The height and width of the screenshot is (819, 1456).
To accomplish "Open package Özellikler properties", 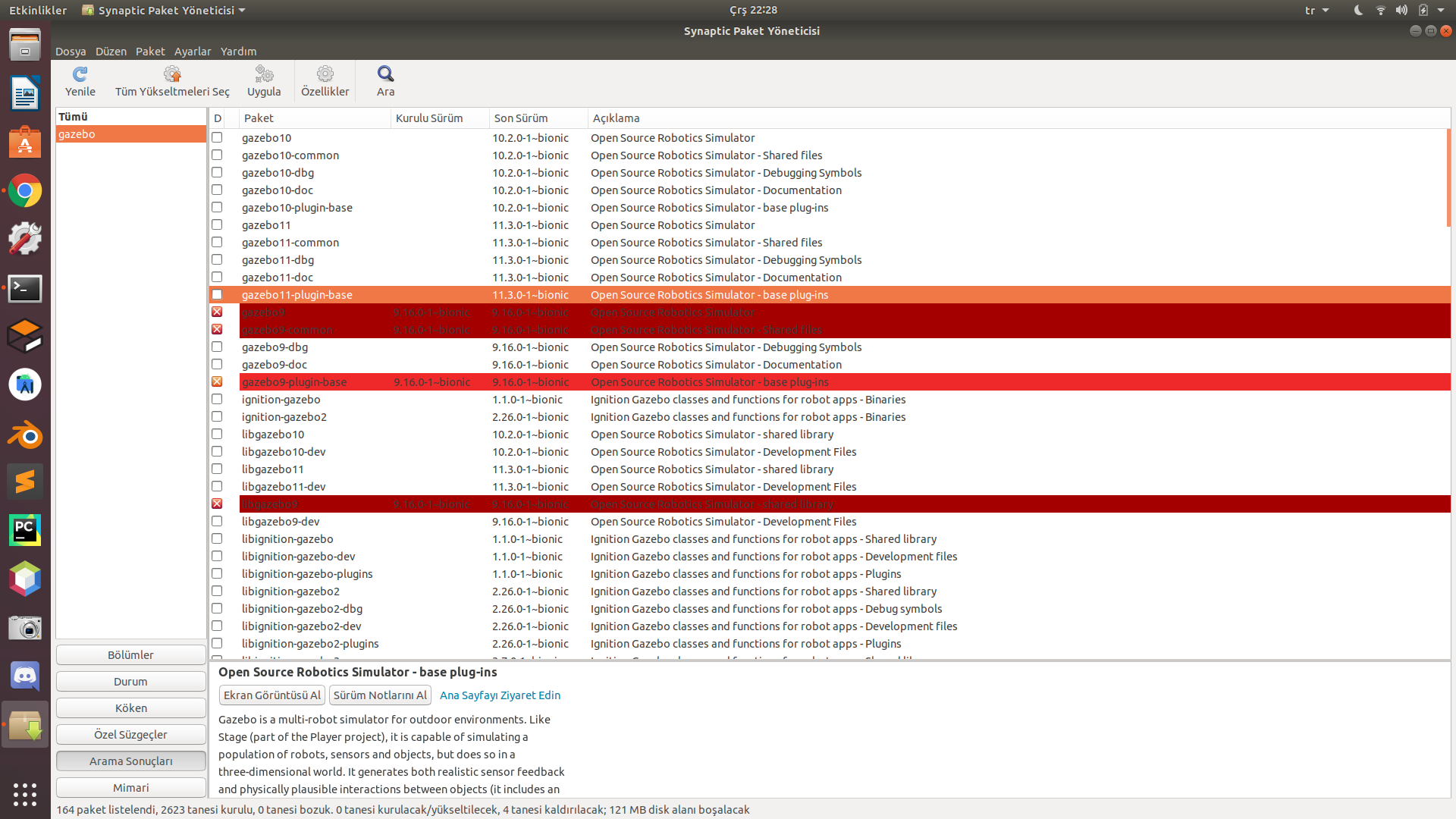I will coord(325,82).
